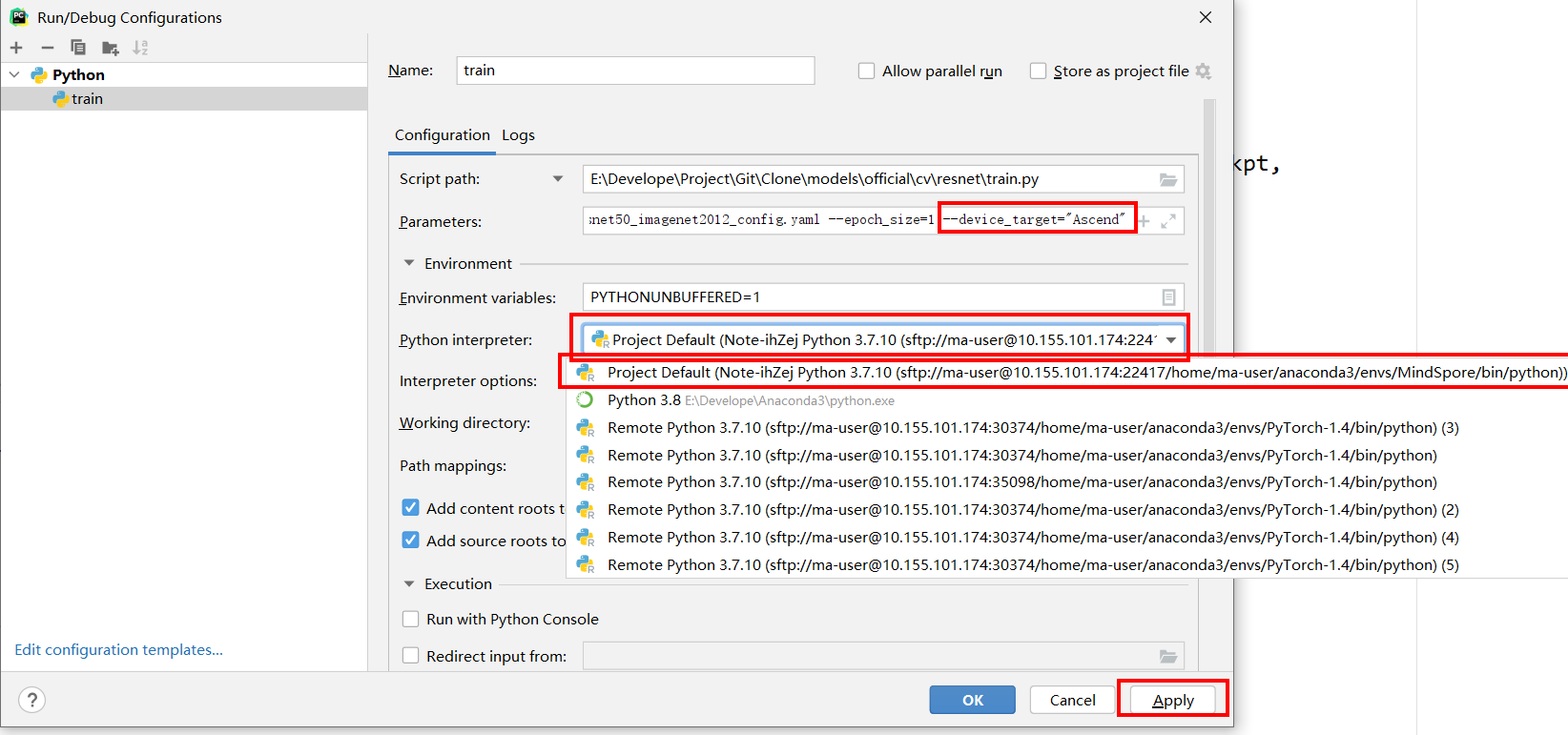
Task: Click the Copy Configuration icon
Action: (x=78, y=48)
